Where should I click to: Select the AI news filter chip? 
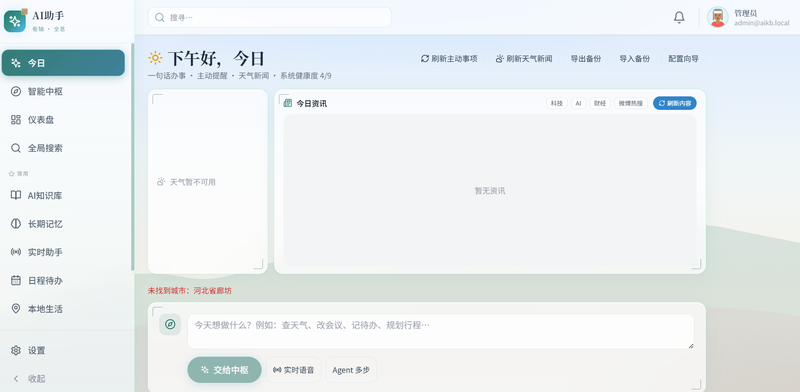click(578, 103)
